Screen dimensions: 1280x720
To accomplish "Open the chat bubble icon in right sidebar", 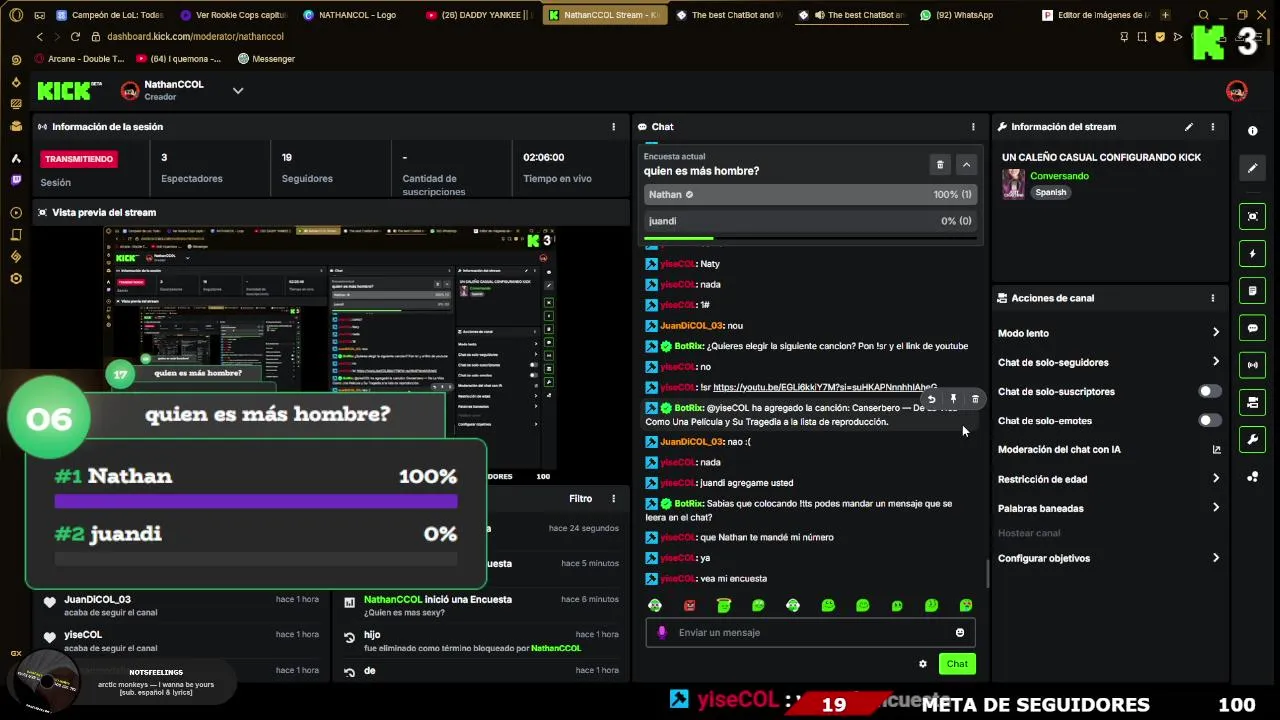I will coord(1252,328).
